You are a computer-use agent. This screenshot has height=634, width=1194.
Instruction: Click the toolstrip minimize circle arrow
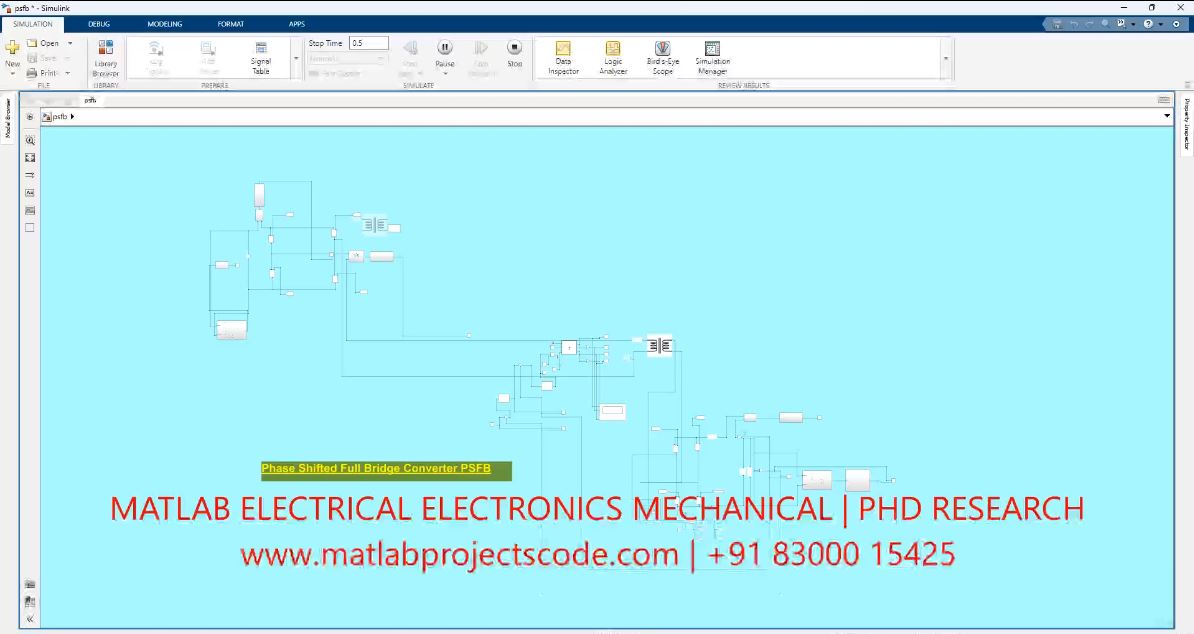1176,24
